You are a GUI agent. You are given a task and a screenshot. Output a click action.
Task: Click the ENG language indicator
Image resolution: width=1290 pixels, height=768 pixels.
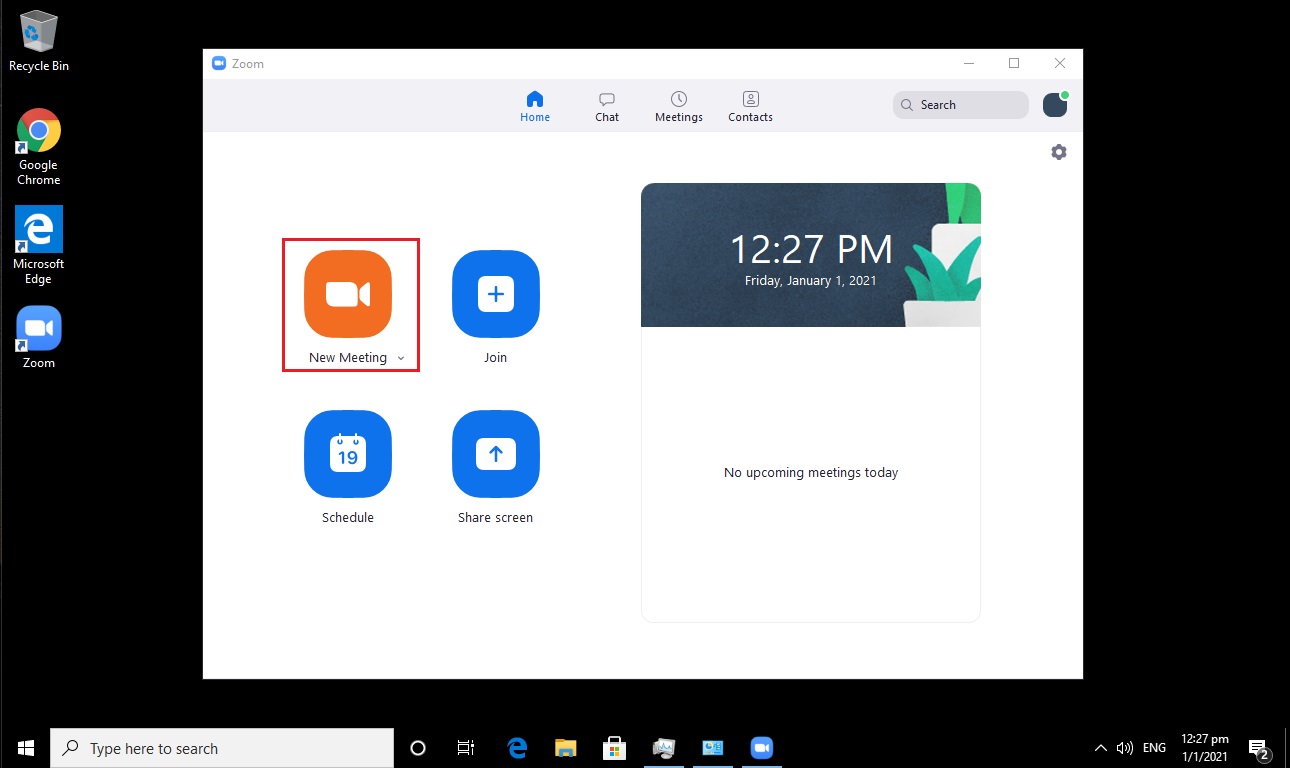(1154, 748)
